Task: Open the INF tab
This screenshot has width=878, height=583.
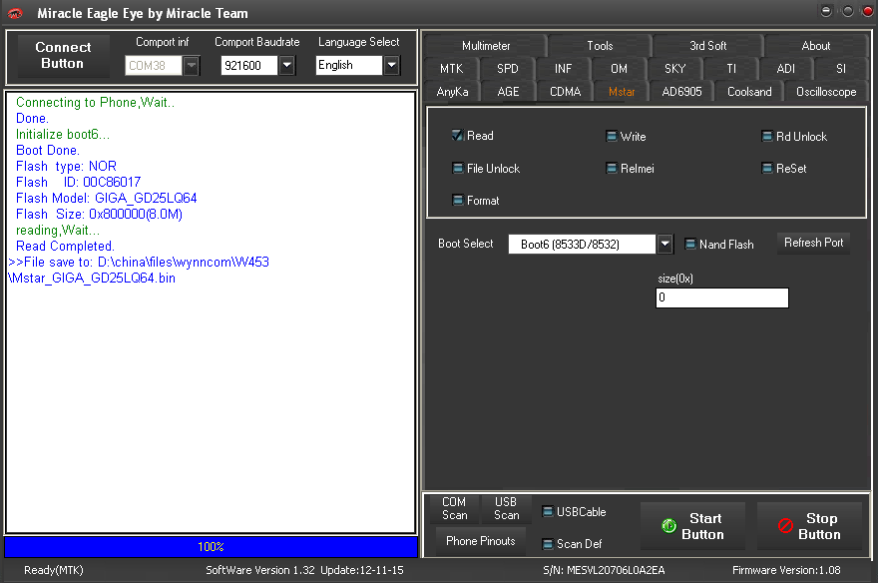Action: coord(563,68)
